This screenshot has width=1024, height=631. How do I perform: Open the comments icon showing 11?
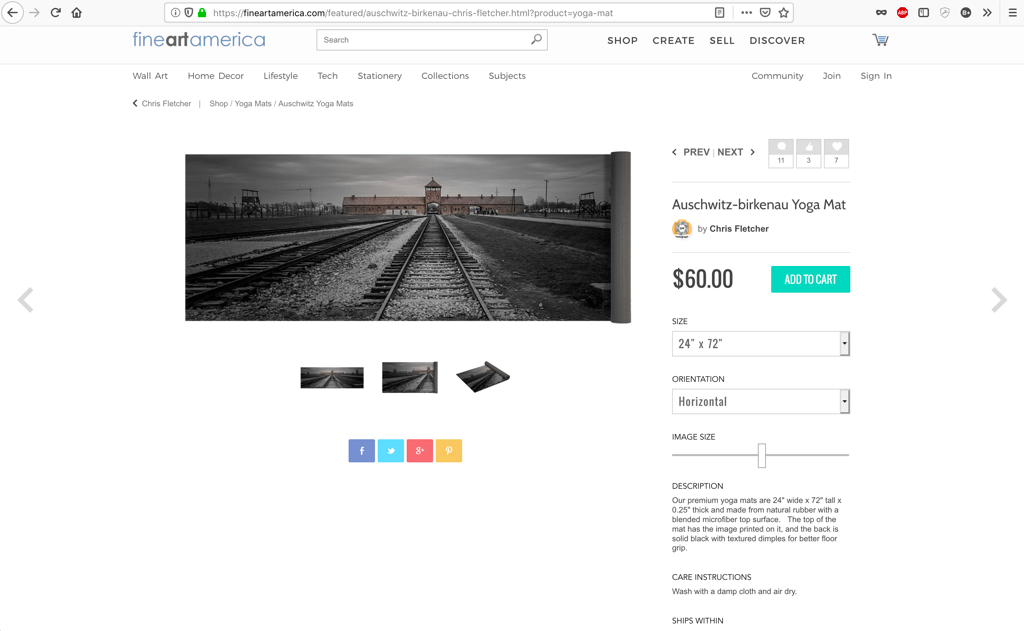point(781,153)
